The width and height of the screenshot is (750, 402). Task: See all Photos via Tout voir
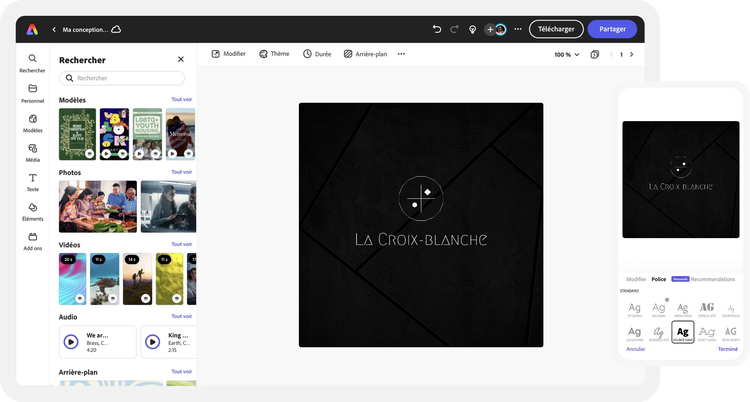[x=182, y=172]
